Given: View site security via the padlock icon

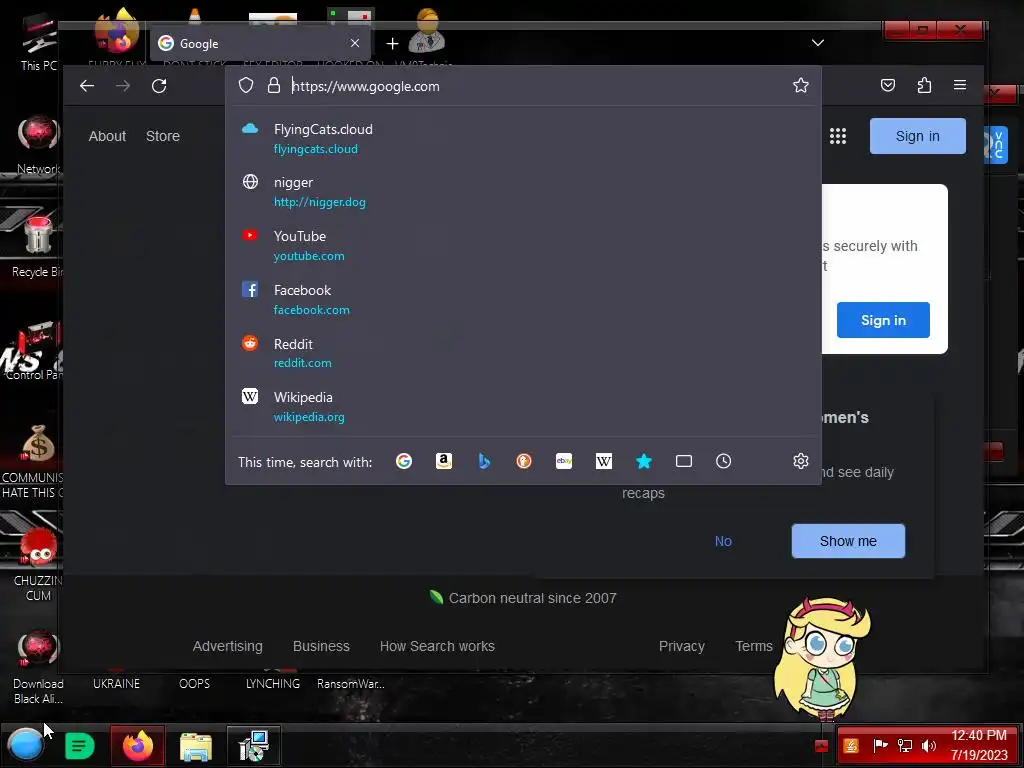Looking at the screenshot, I should click(x=274, y=86).
